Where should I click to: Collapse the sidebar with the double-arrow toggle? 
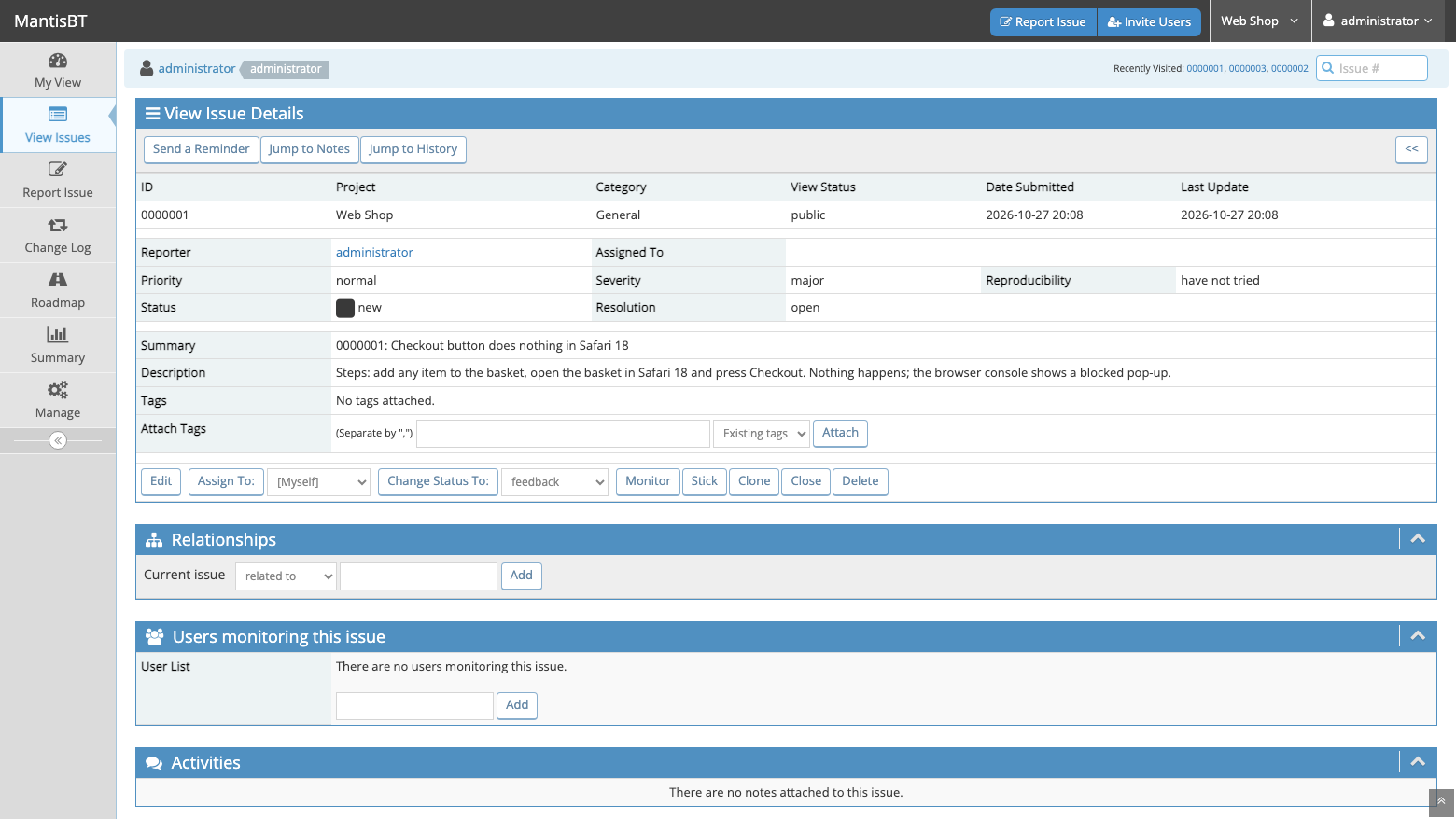click(x=58, y=440)
